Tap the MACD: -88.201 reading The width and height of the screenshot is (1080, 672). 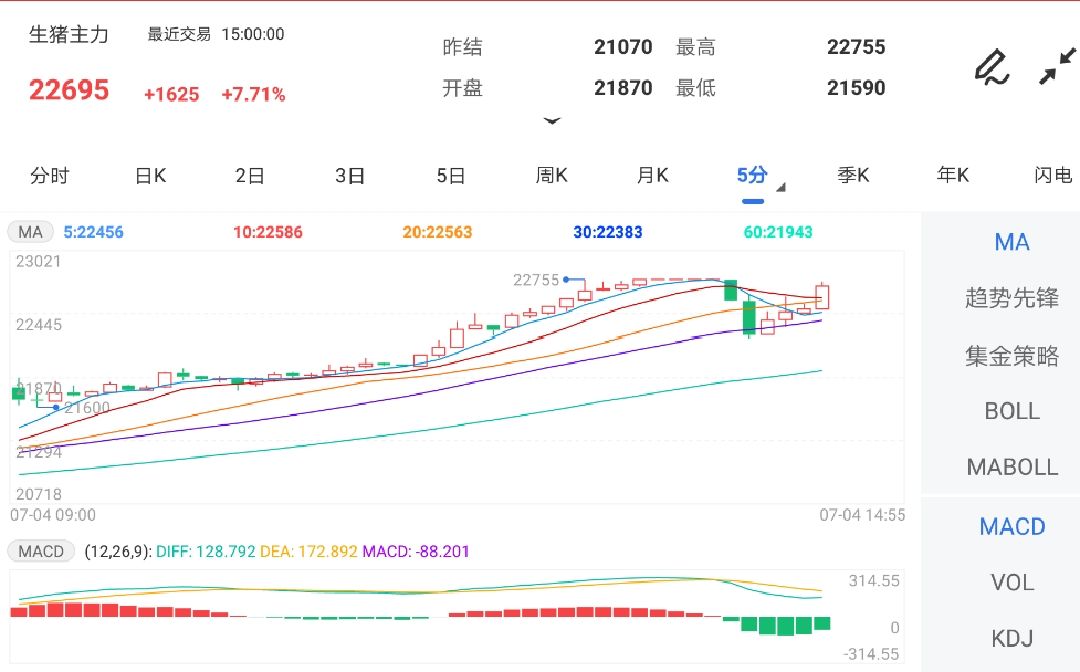(x=416, y=552)
